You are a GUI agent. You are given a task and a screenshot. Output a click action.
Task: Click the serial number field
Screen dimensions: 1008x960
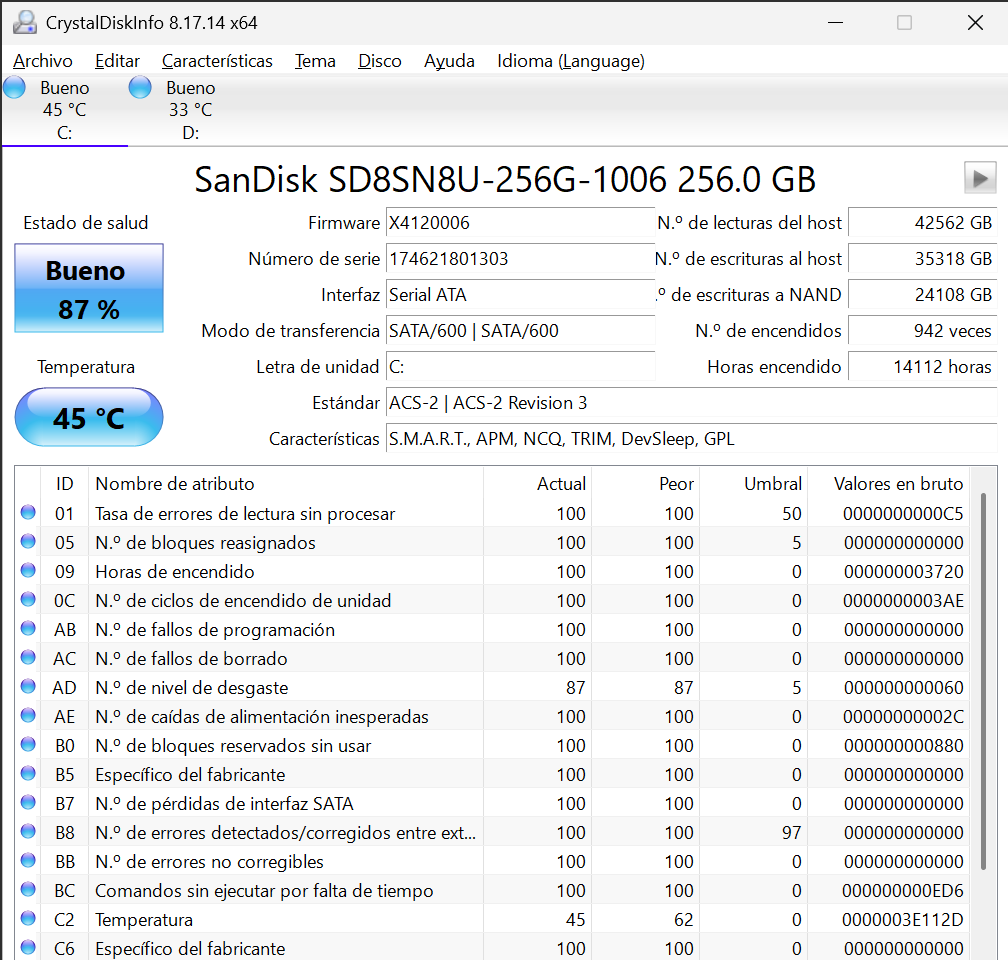[520, 259]
